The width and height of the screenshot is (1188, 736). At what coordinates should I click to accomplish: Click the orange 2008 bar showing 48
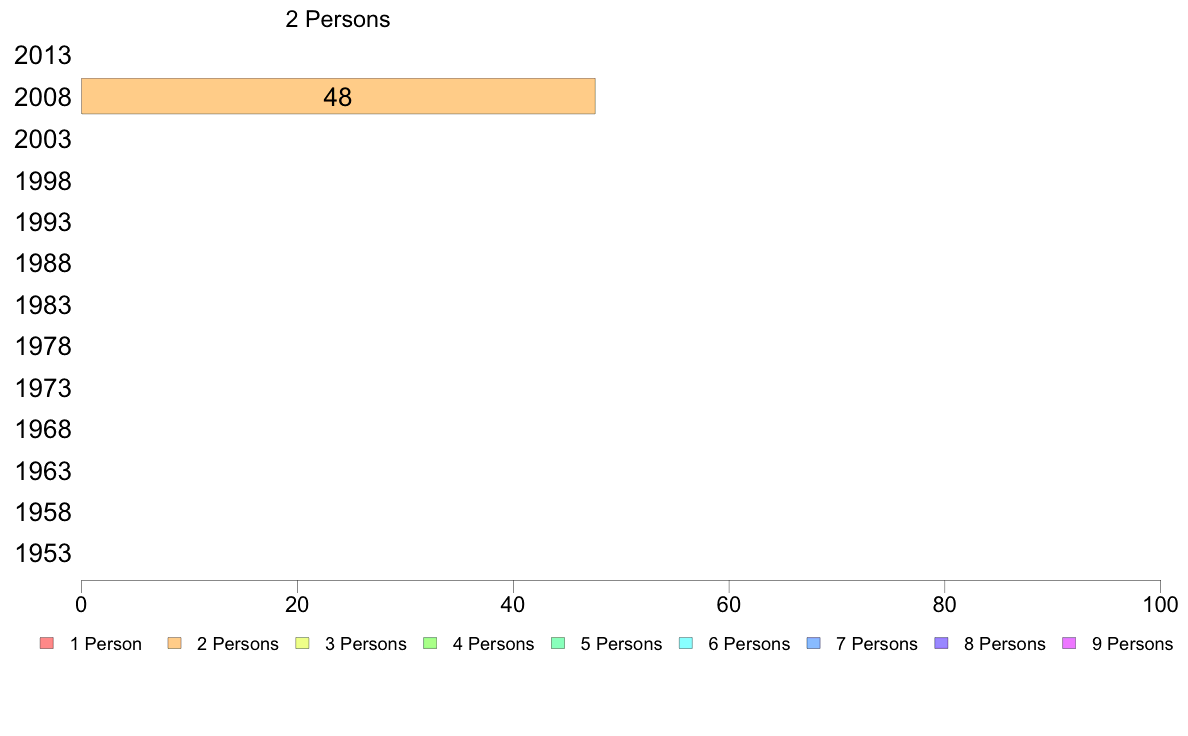click(338, 96)
